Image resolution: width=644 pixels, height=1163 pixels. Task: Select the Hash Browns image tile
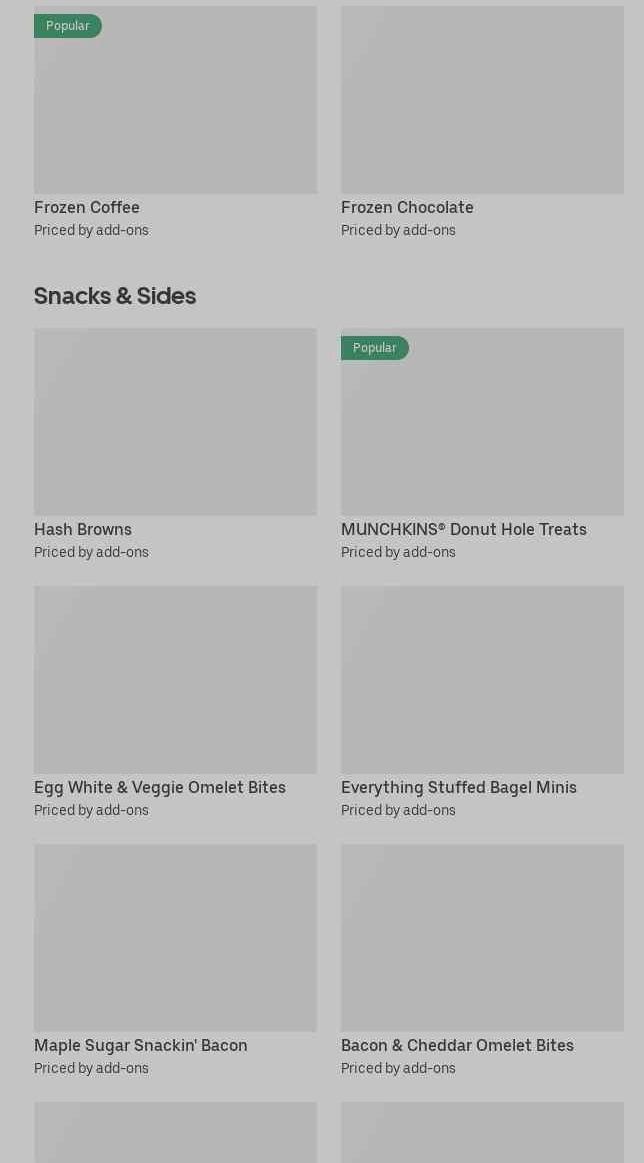coord(175,422)
